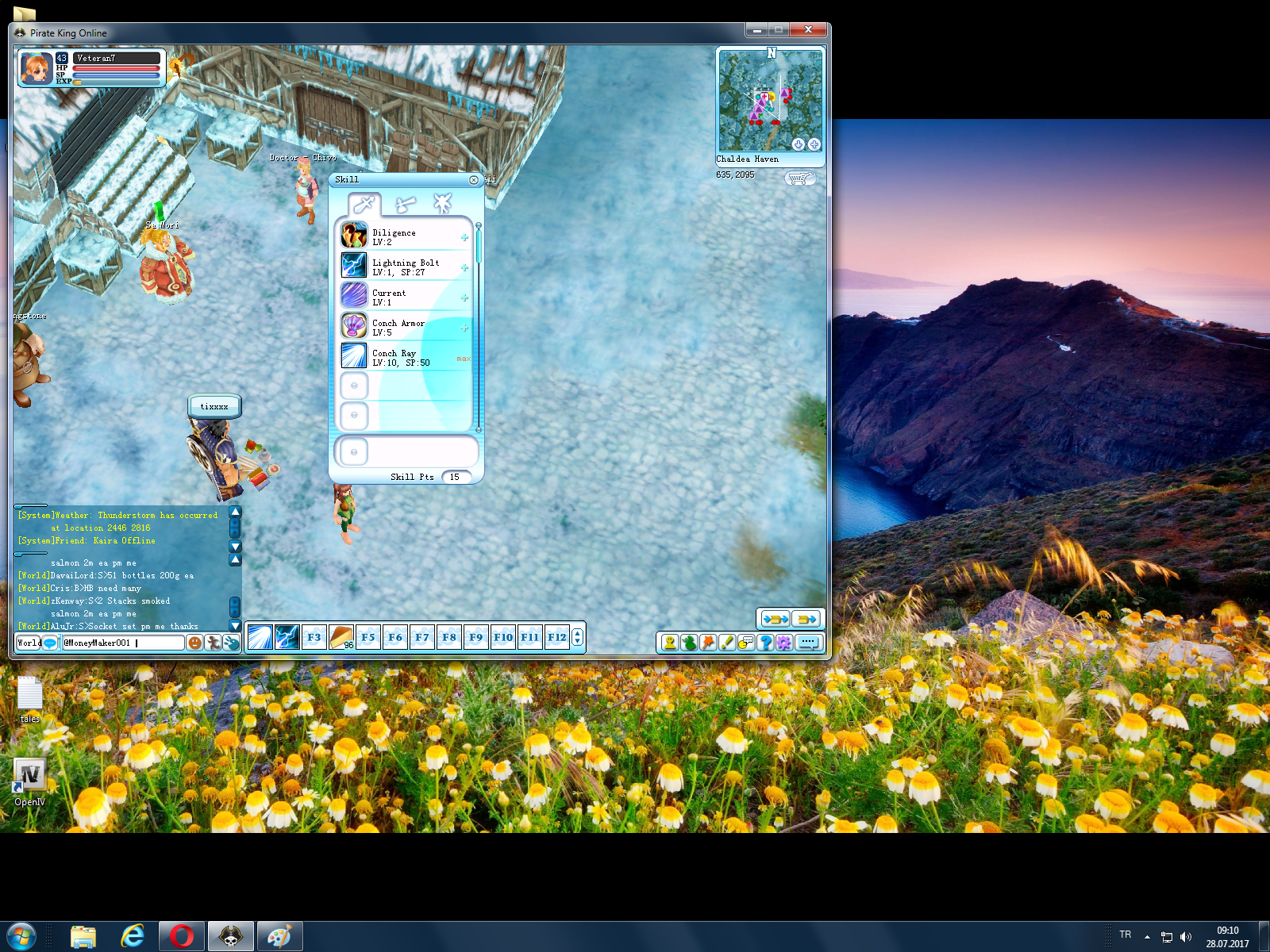This screenshot has height=952, width=1270.
Task: Add a skill point to Conch Armor
Action: tap(464, 328)
